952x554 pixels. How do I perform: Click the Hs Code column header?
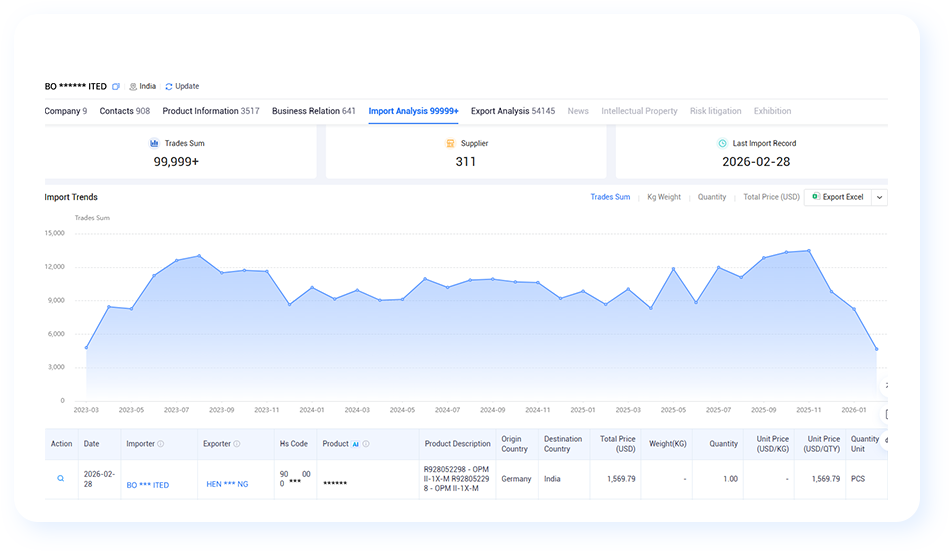(x=294, y=444)
